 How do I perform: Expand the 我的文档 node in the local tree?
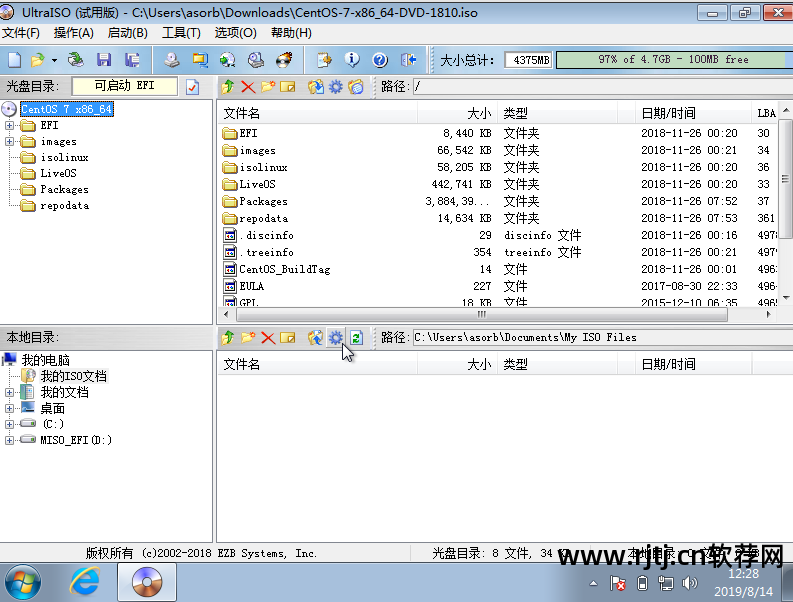click(x=10, y=392)
